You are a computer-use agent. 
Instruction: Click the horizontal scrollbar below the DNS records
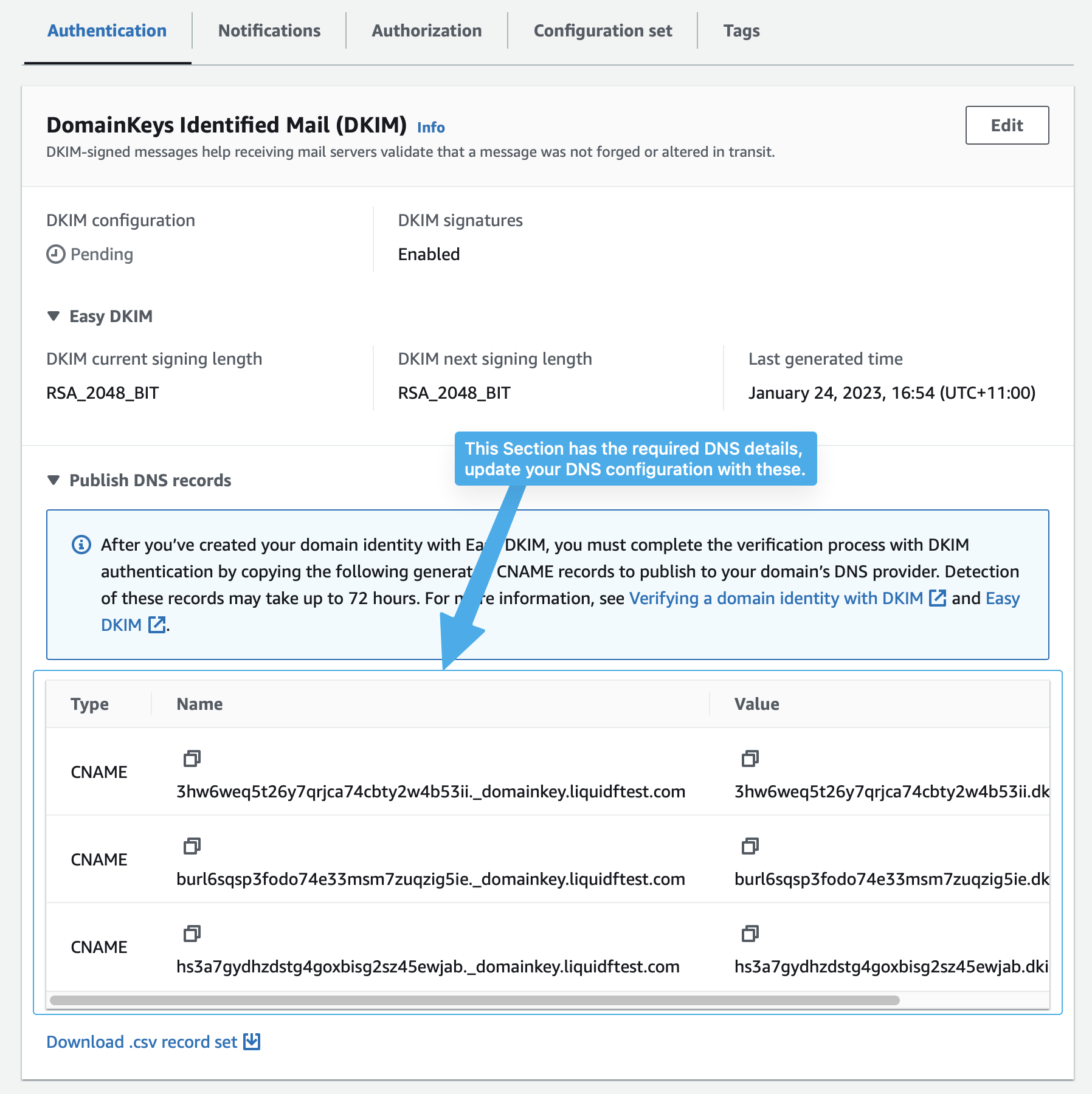pyautogui.click(x=474, y=997)
